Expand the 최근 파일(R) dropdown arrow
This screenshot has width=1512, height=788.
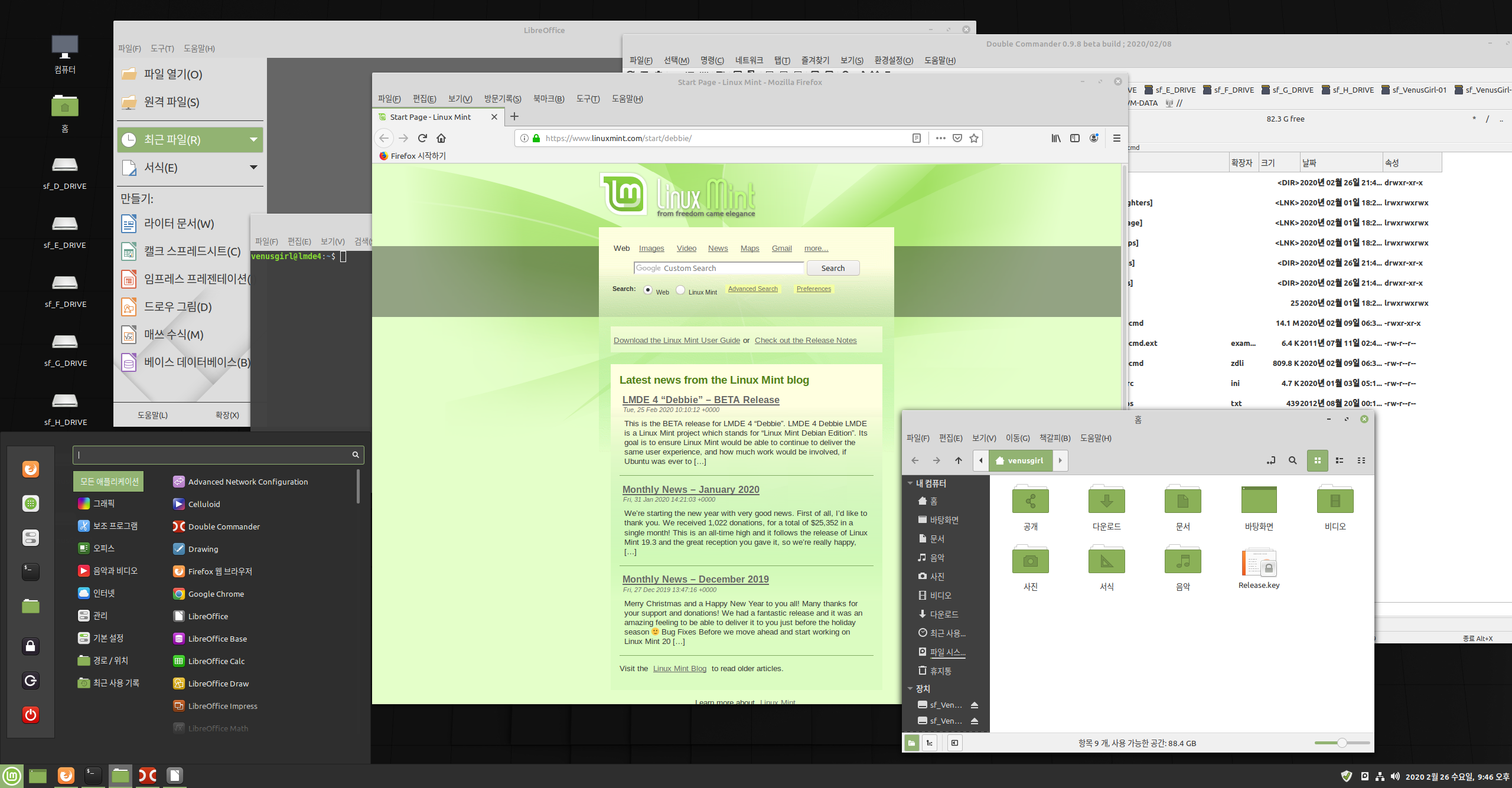[253, 140]
